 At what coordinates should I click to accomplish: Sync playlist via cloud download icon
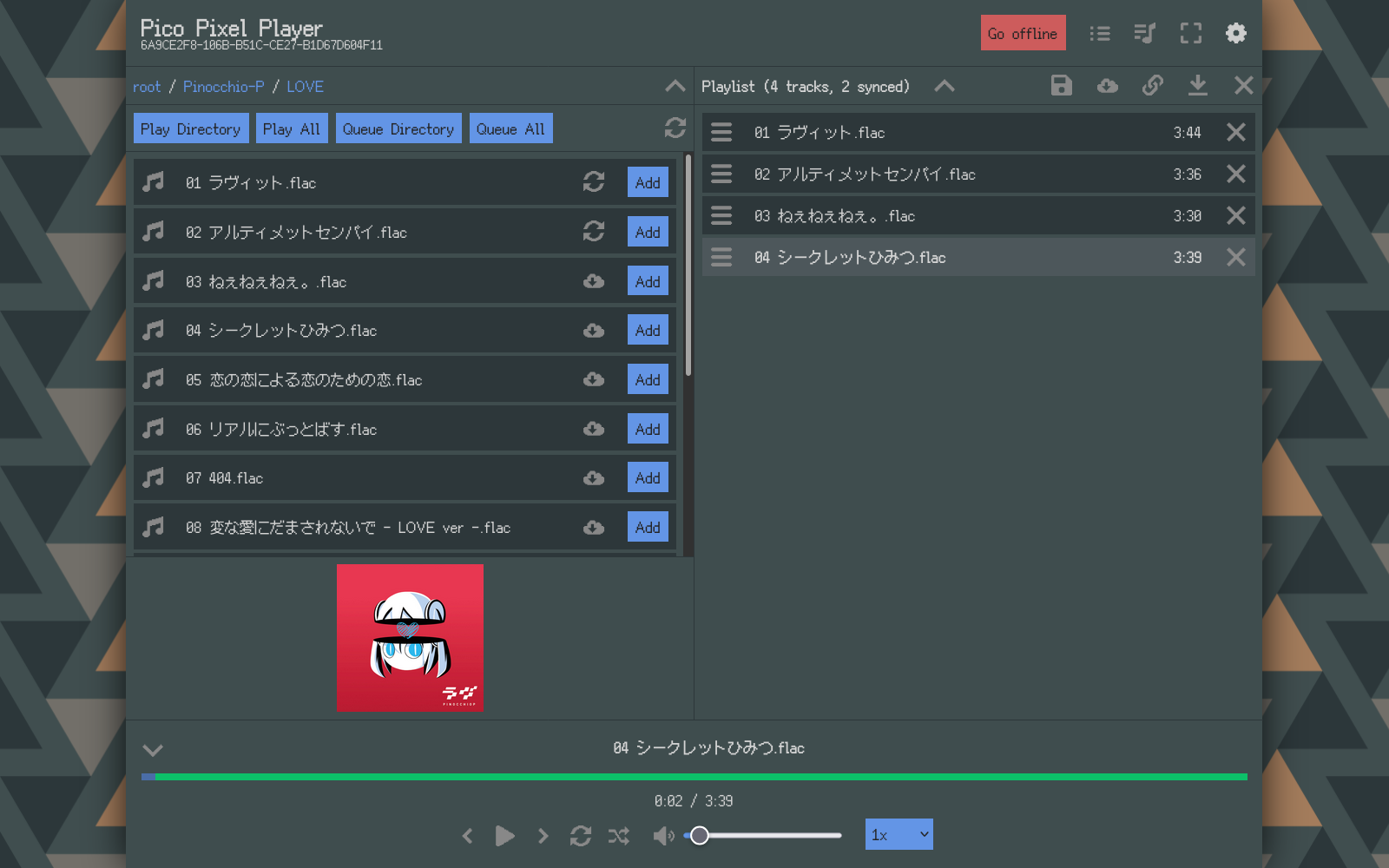click(x=1107, y=85)
